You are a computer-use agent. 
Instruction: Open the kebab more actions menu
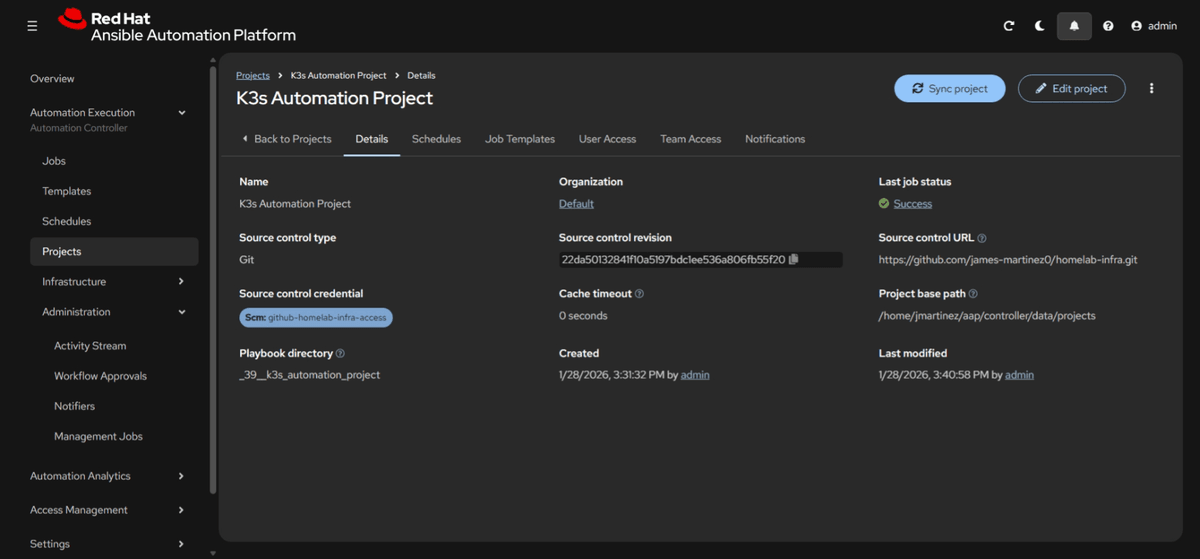click(1151, 88)
